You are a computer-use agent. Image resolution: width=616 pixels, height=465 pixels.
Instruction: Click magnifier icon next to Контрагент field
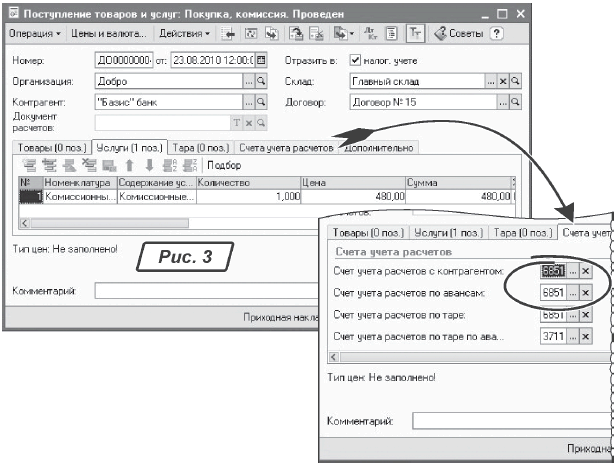coord(262,102)
